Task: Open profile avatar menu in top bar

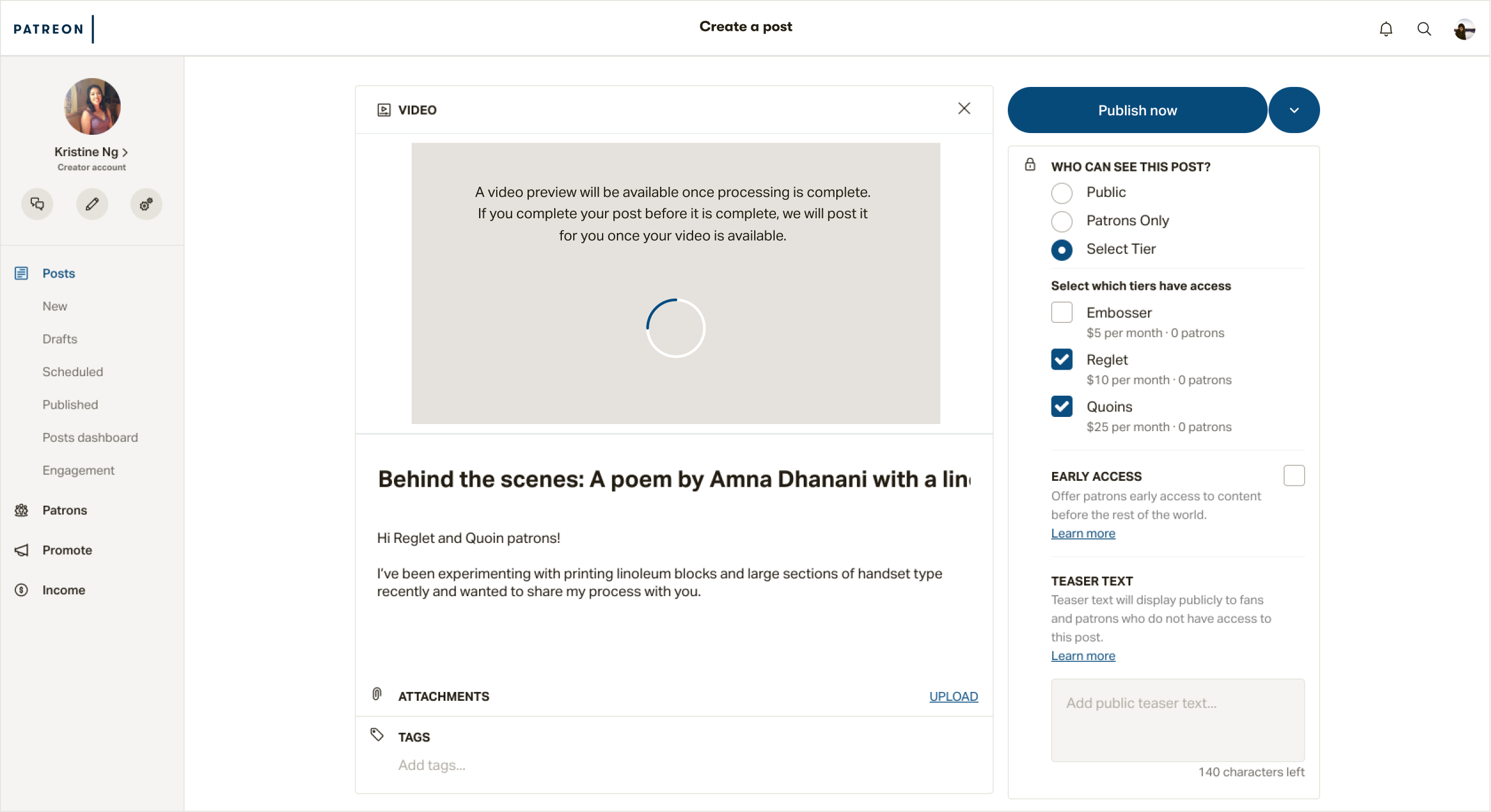Action: (x=1464, y=28)
